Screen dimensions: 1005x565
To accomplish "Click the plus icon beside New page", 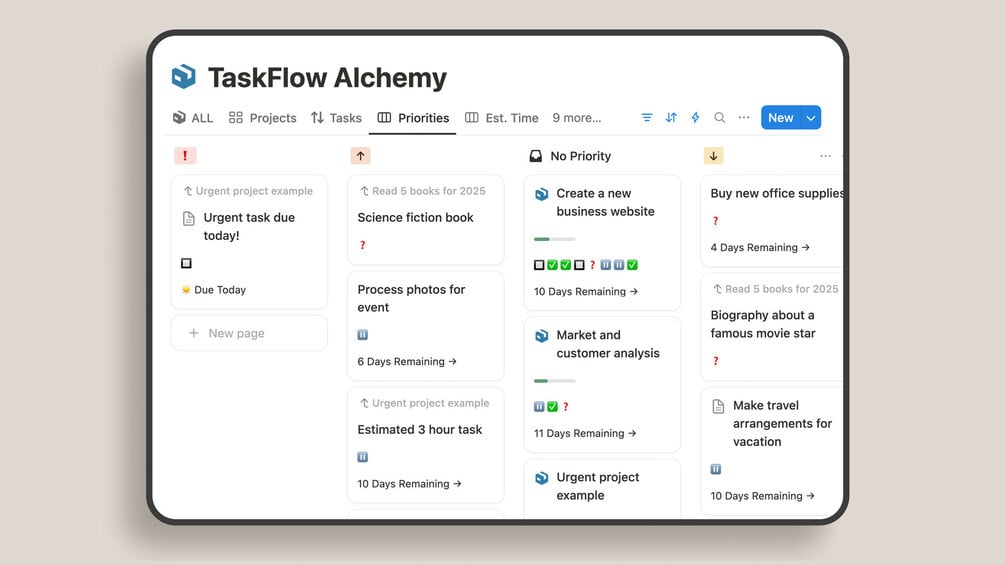I will click(x=194, y=333).
